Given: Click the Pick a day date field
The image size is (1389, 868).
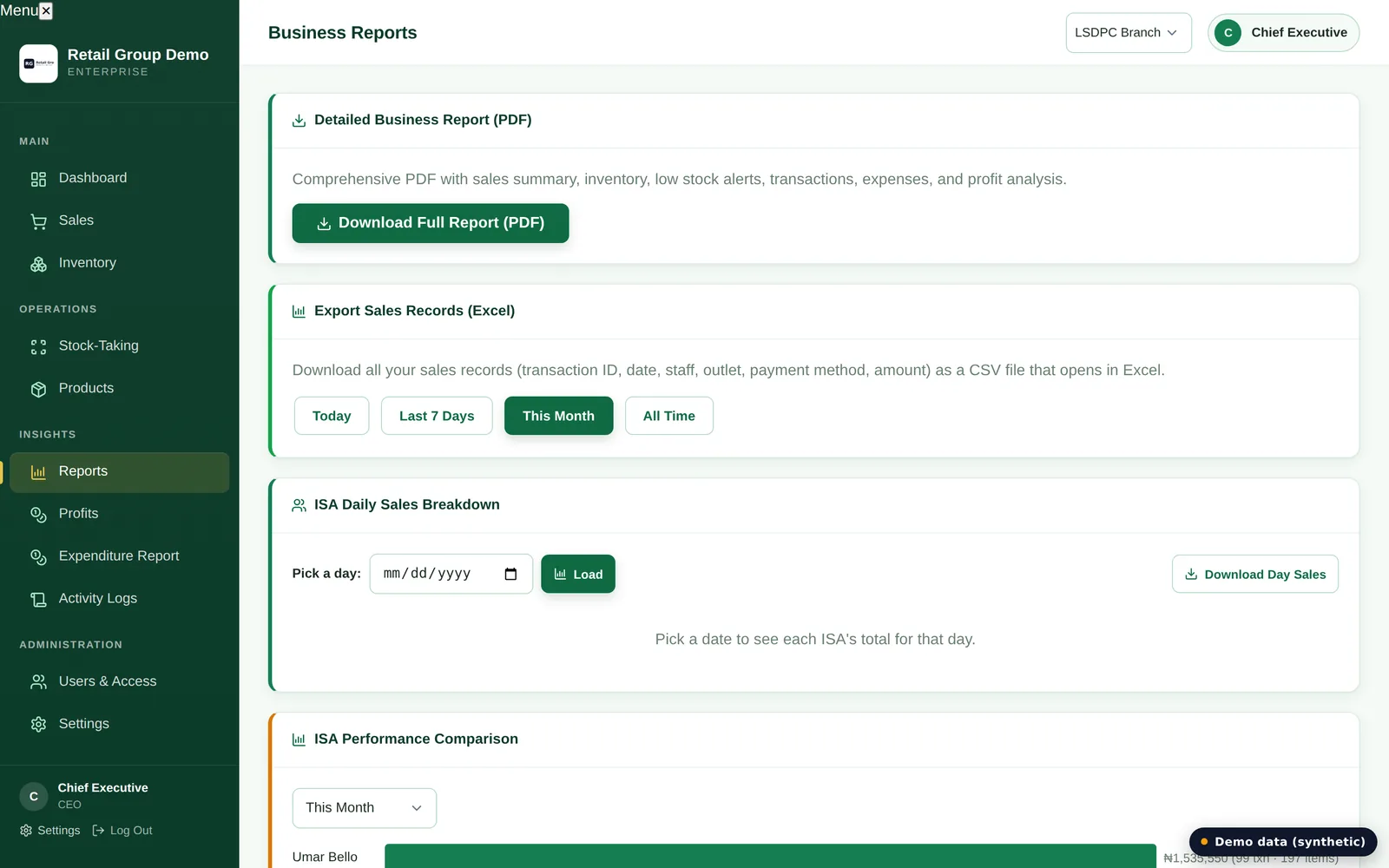Looking at the screenshot, I should pyautogui.click(x=451, y=574).
